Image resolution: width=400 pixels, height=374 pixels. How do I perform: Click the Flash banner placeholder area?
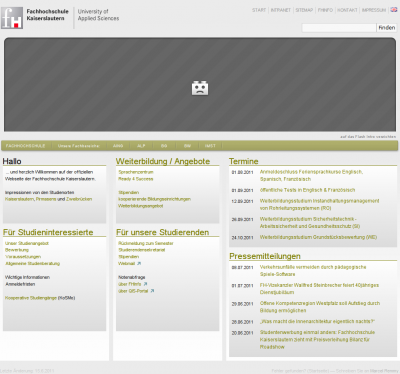(200, 84)
